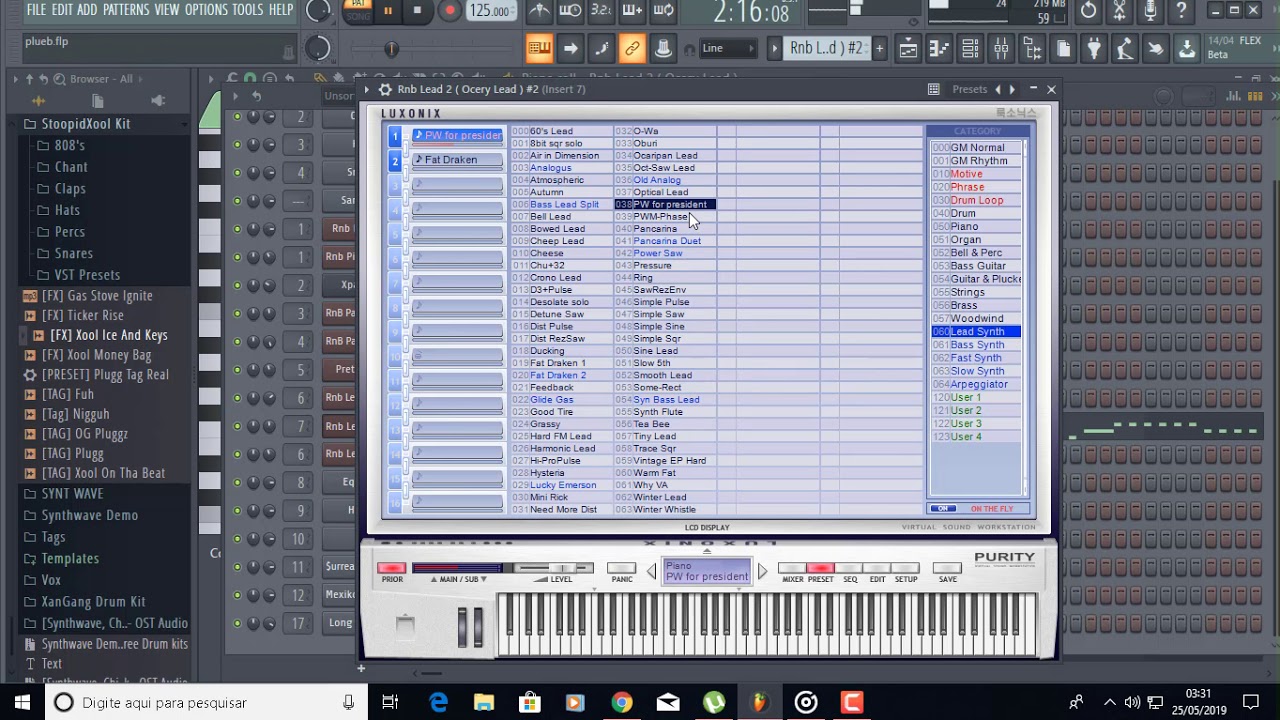Pause playback in transport
This screenshot has width=1280, height=720.
tap(388, 11)
